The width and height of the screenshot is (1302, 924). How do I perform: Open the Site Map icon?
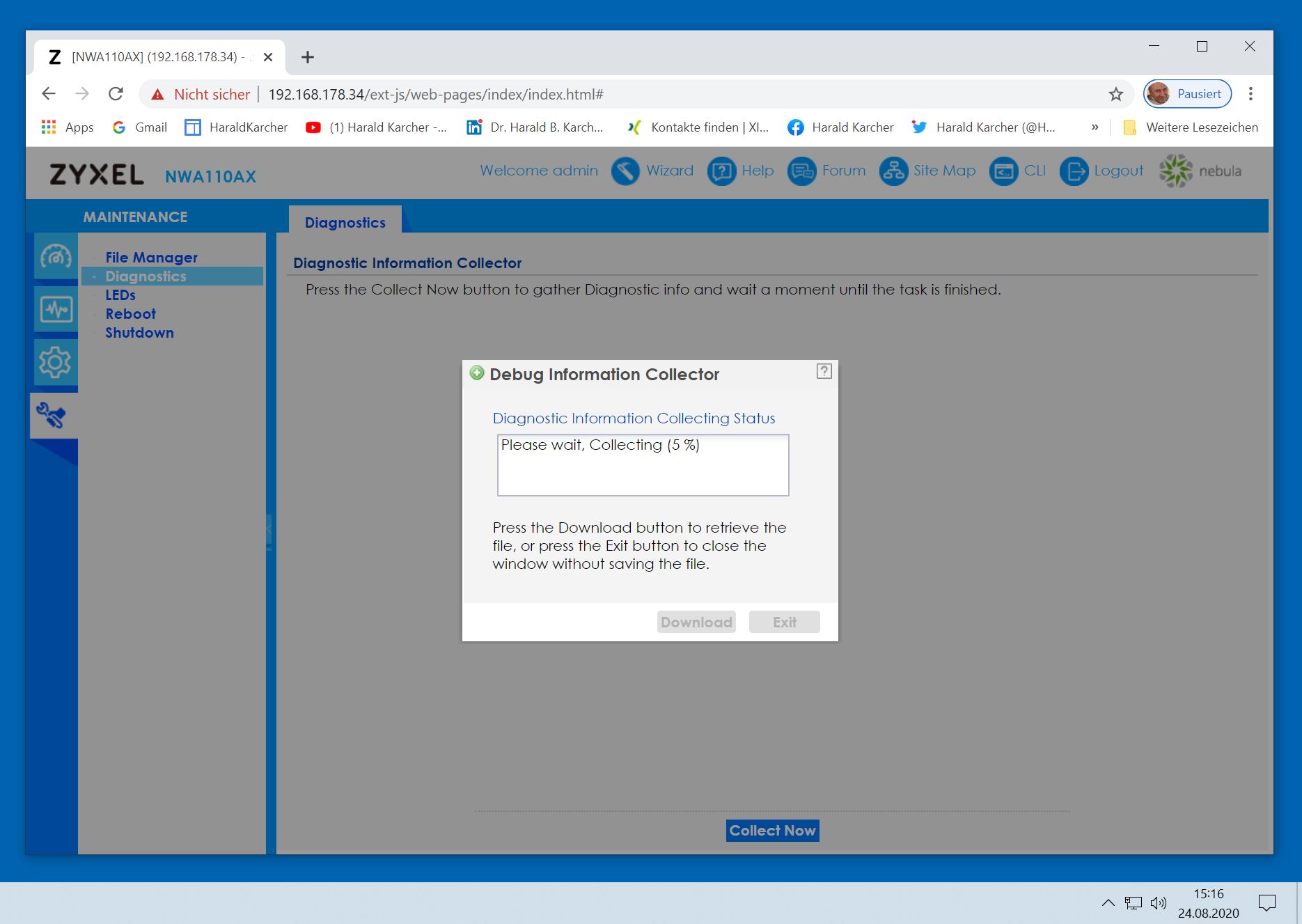pos(893,171)
